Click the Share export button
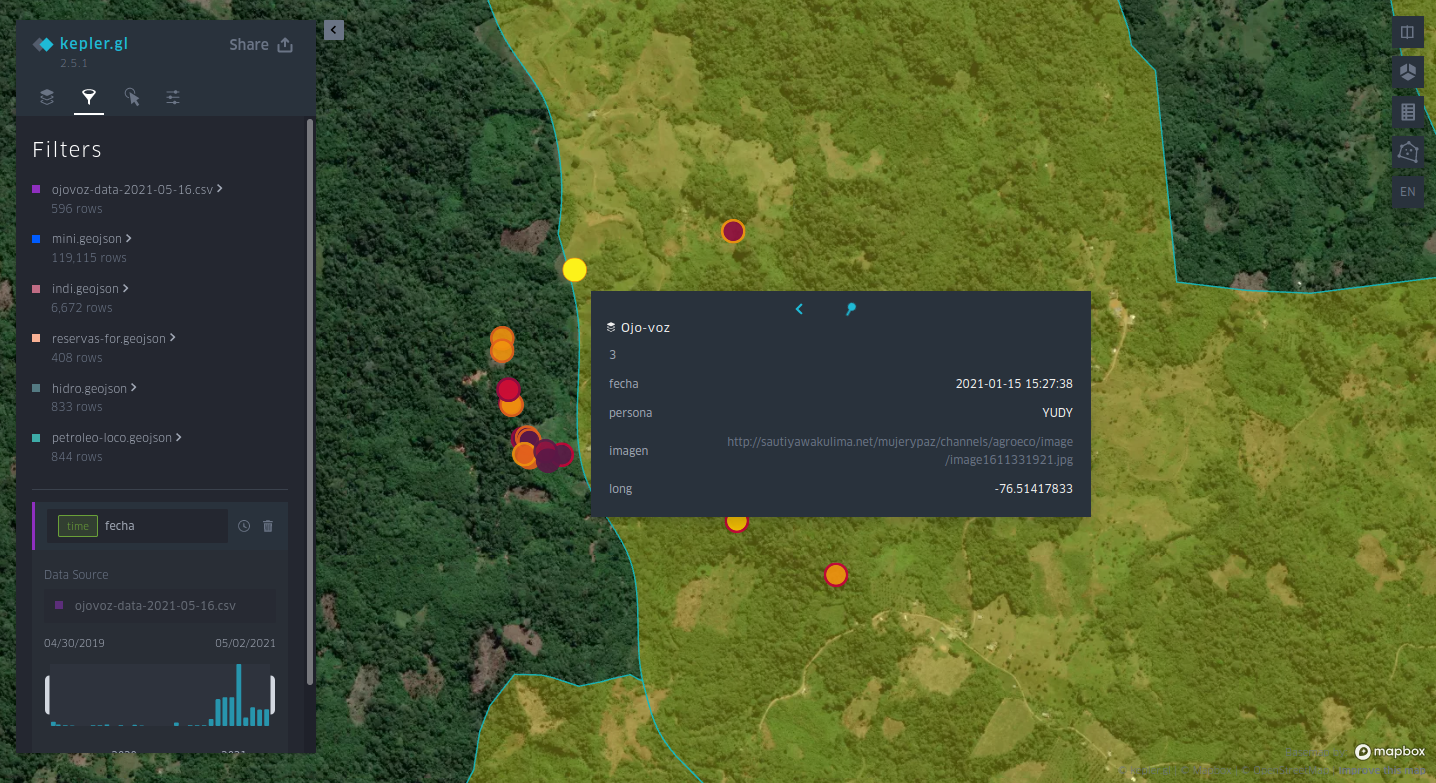Image resolution: width=1436 pixels, height=783 pixels. (261, 44)
